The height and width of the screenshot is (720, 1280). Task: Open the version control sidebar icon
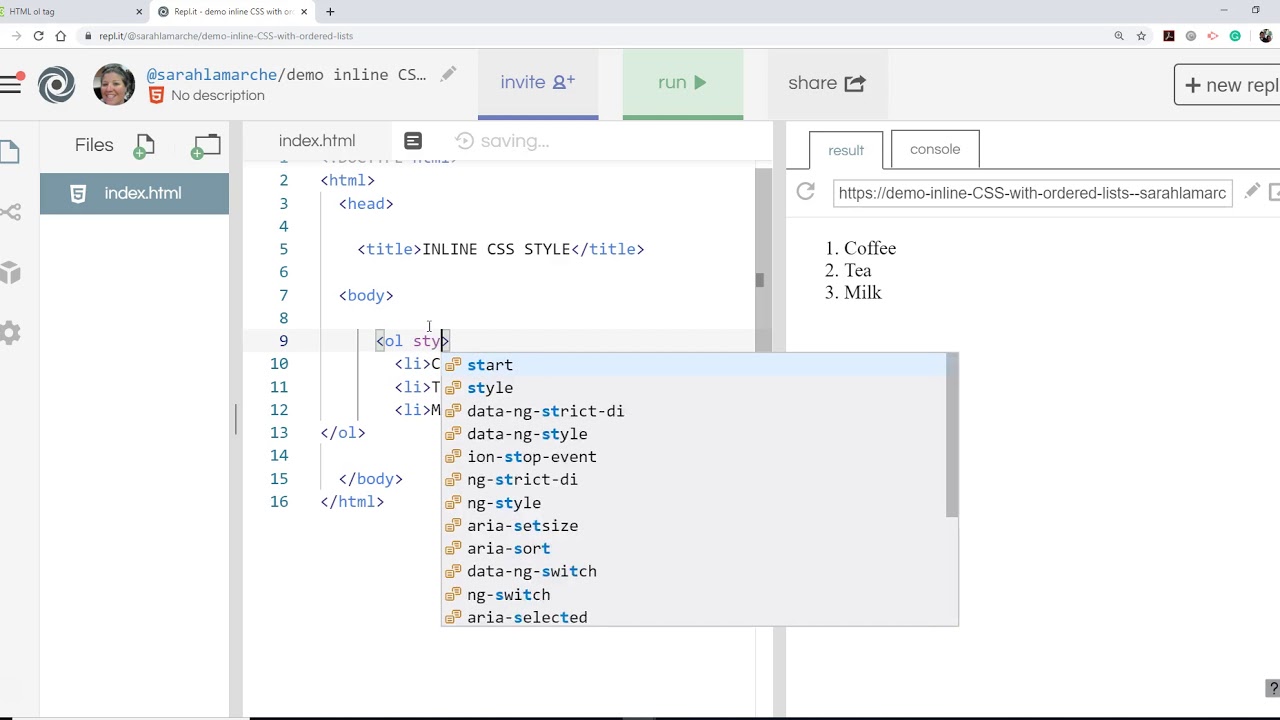click(10, 212)
